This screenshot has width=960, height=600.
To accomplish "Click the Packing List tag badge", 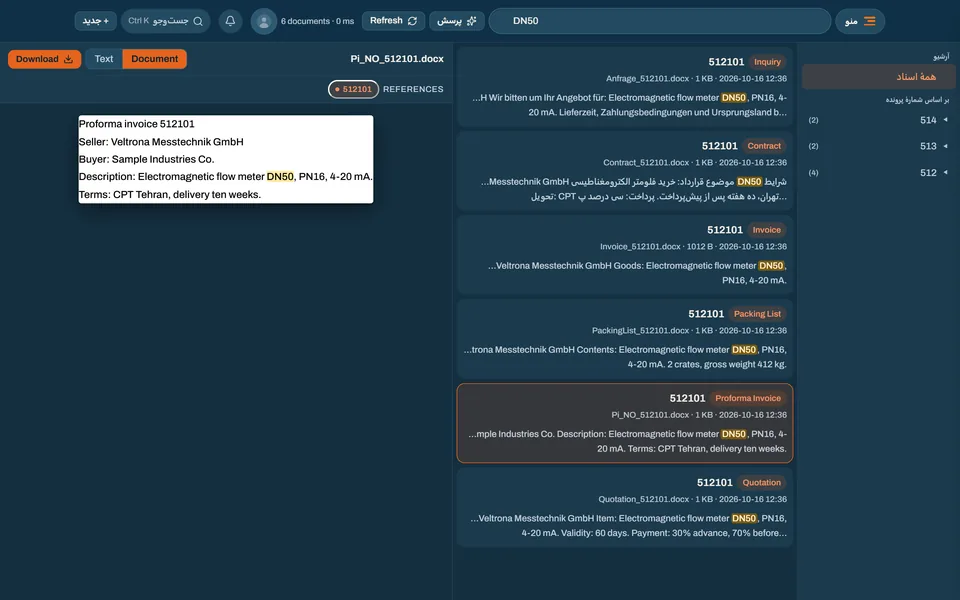I will click(757, 314).
